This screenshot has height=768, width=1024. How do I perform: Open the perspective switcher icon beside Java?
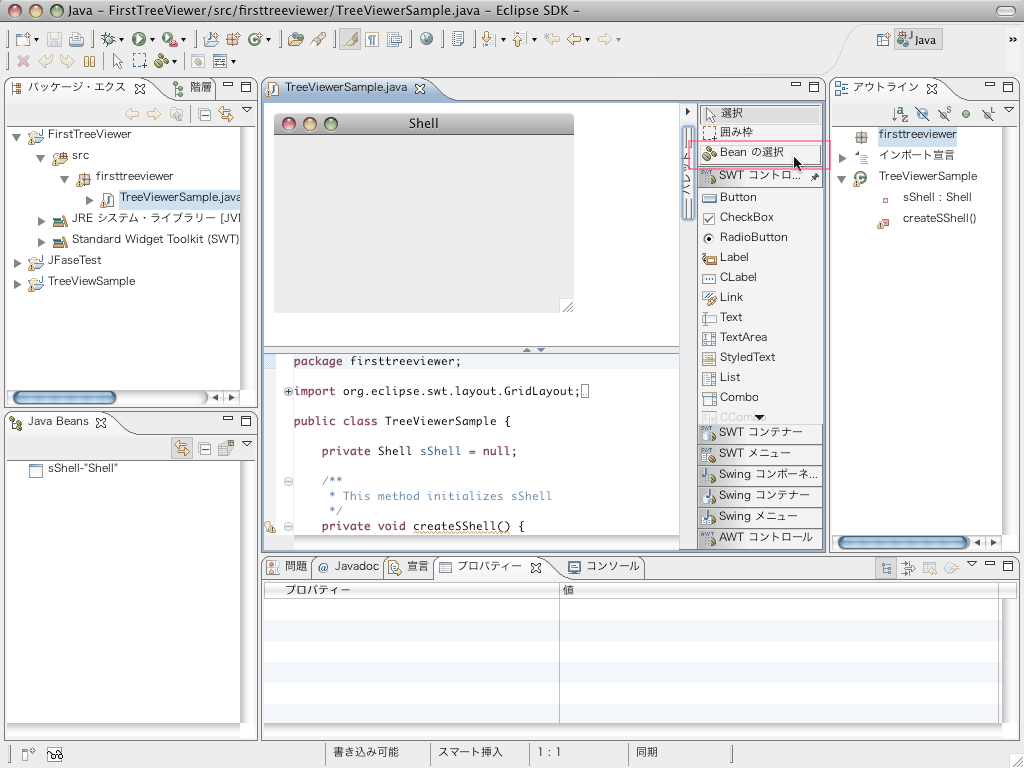pyautogui.click(x=883, y=40)
